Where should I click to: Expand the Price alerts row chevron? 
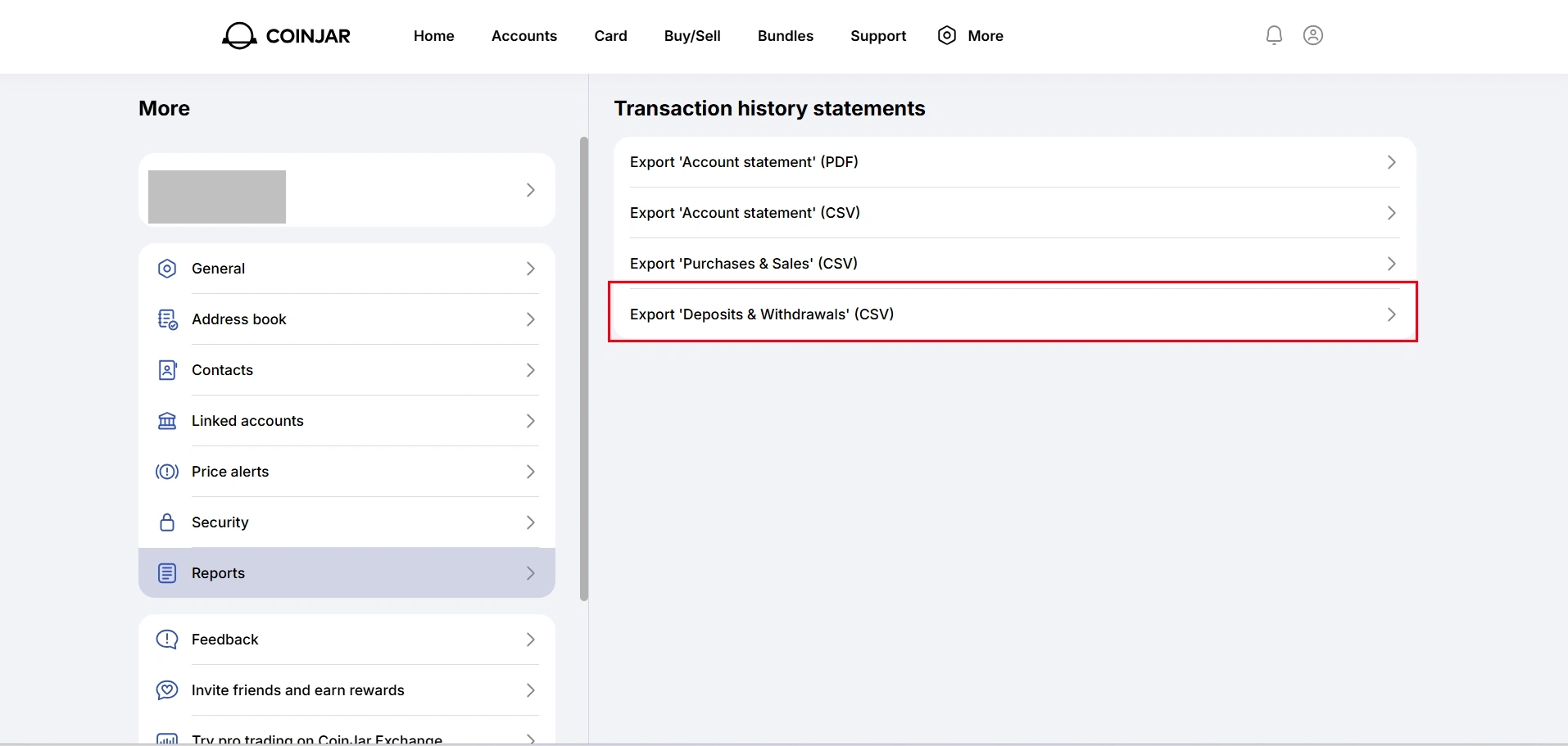click(531, 472)
